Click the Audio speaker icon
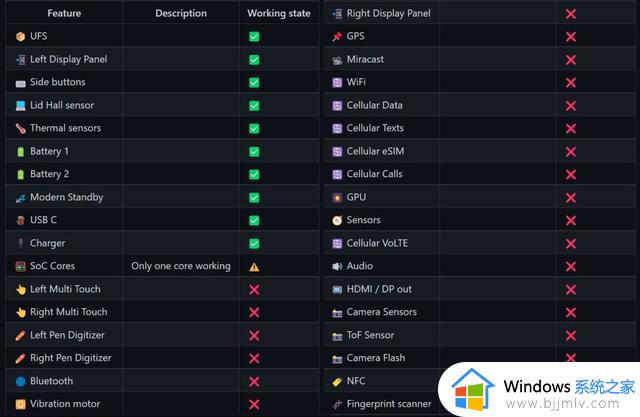The image size is (640, 417). pos(337,266)
